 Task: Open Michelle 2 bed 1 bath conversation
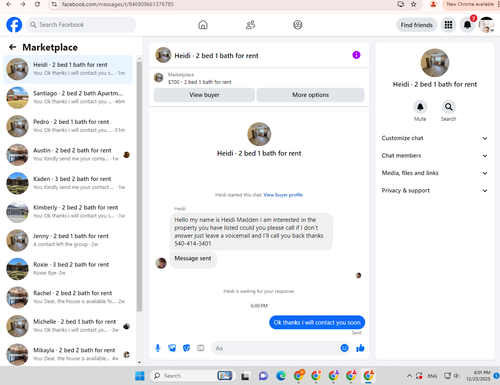(x=68, y=326)
